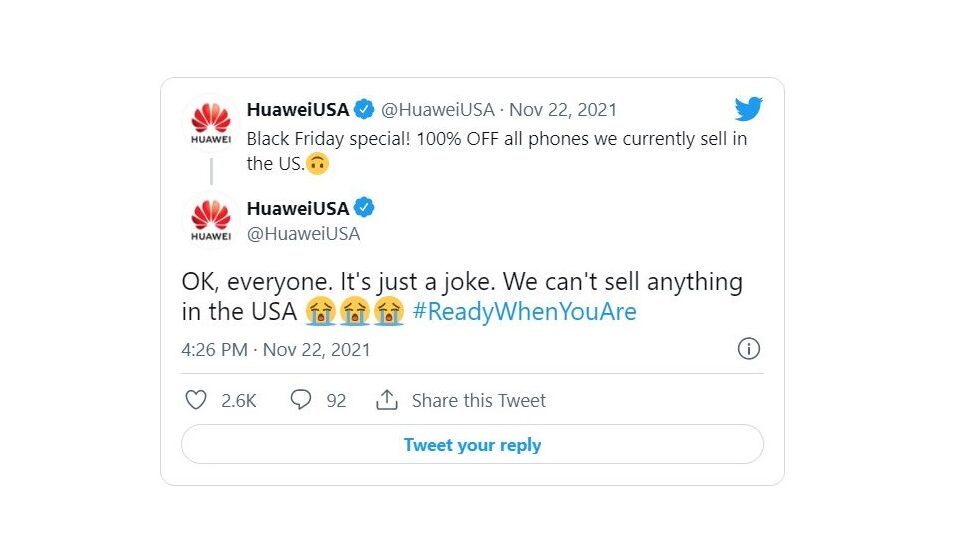970x546 pixels.
Task: Like the tweet with the heart icon
Action: point(197,400)
